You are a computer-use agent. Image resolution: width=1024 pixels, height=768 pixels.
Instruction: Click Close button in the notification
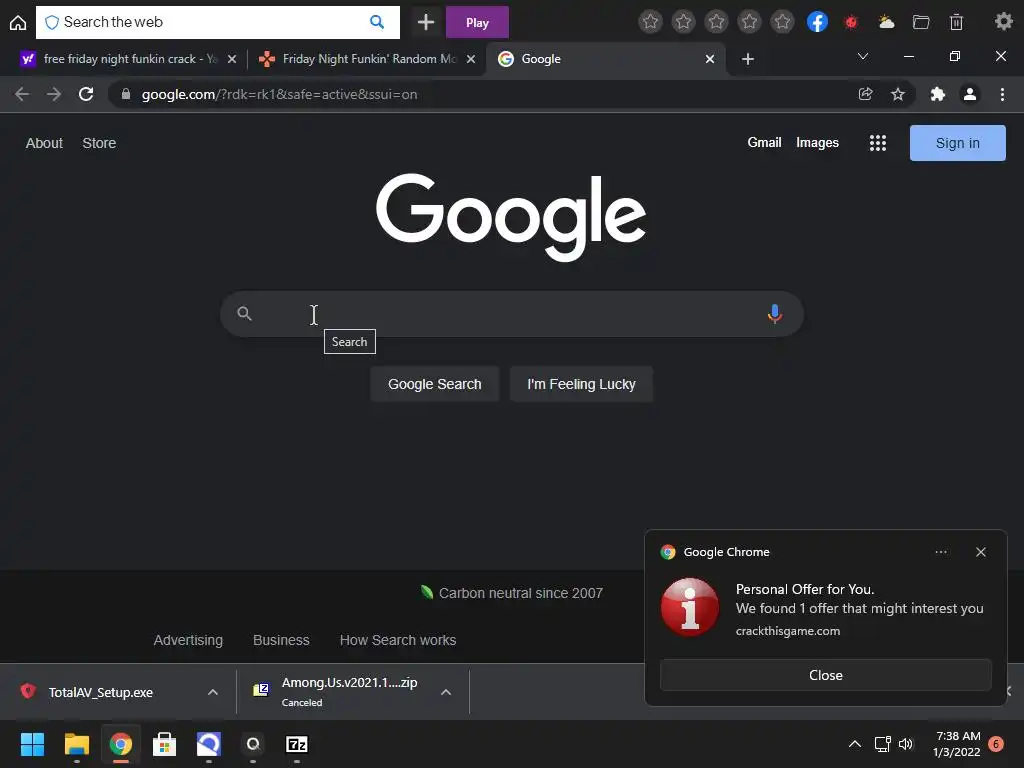coord(825,675)
